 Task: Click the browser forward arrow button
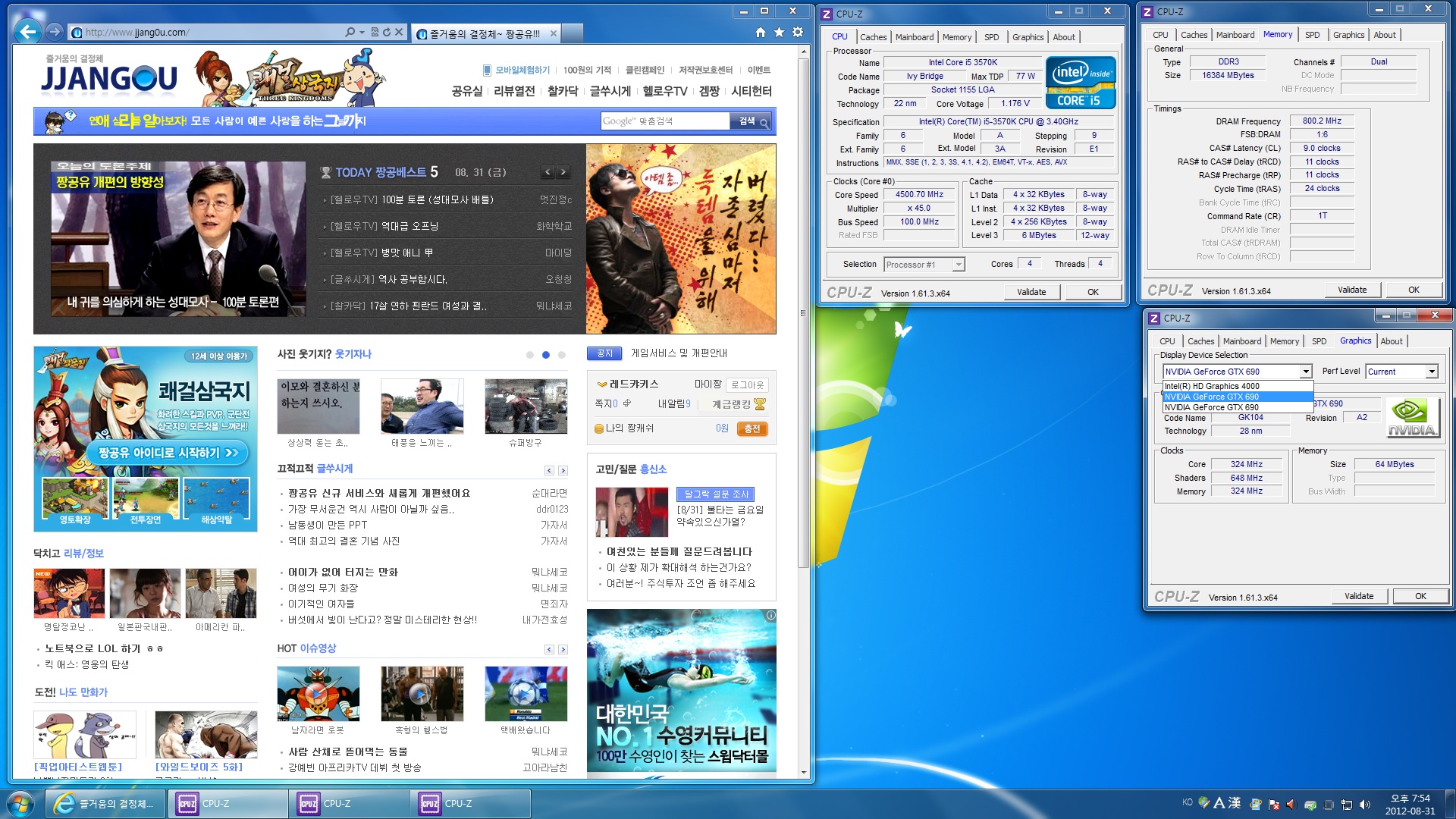coord(54,32)
